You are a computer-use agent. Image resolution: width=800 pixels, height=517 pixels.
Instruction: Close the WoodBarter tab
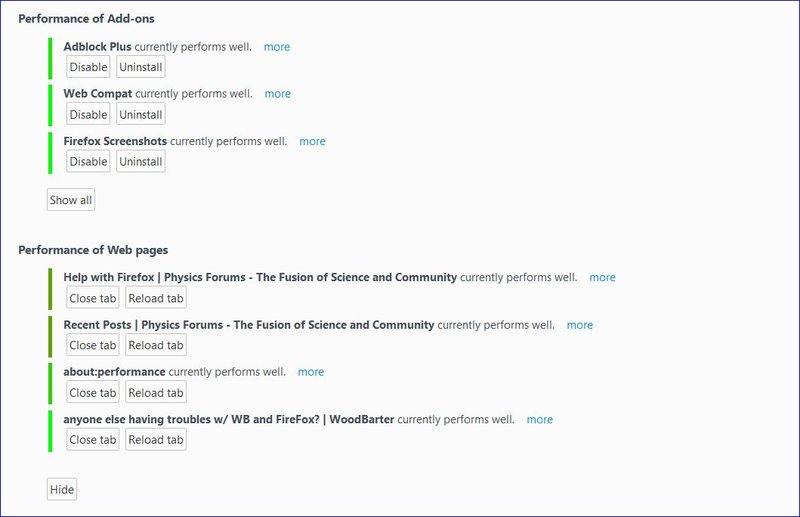coord(93,439)
